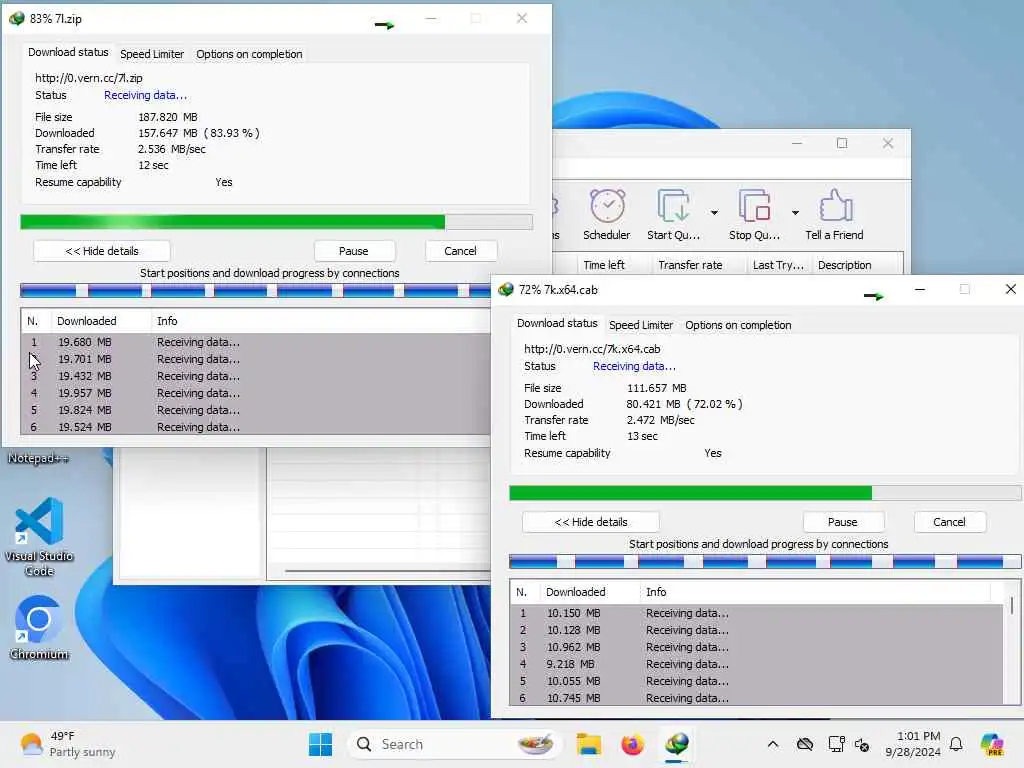1024x768 pixels.
Task: Open clock and date 1:01 PM
Action: point(913,744)
